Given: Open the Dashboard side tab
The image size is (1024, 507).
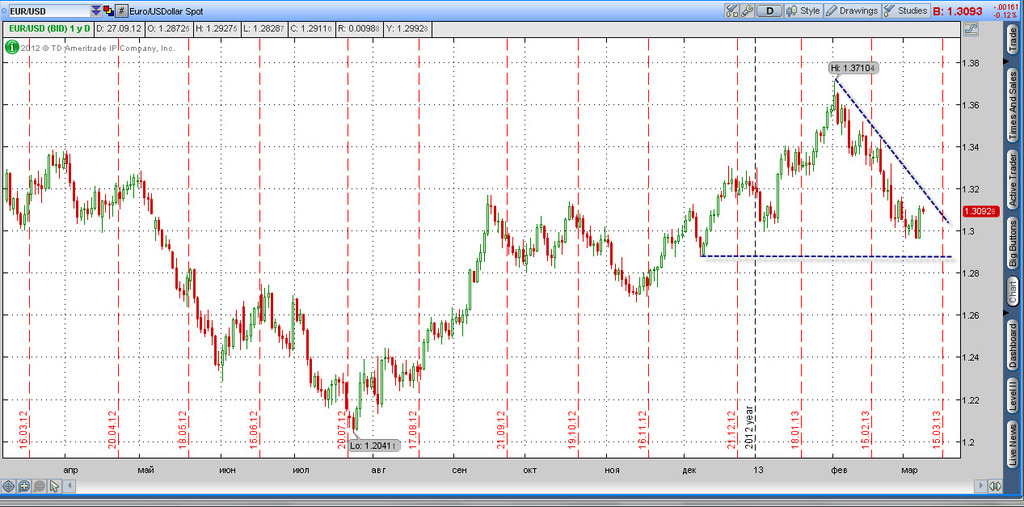Looking at the screenshot, I should (1013, 346).
